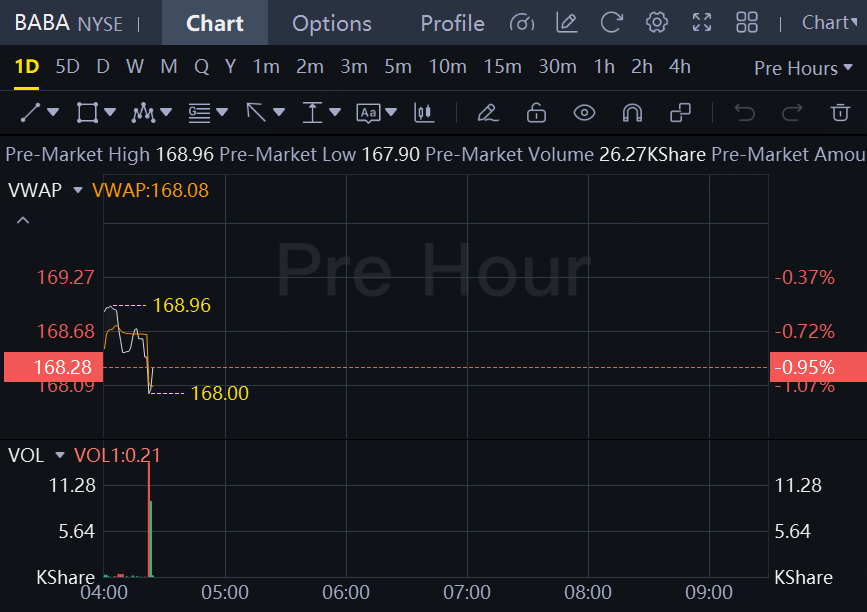Image resolution: width=867 pixels, height=612 pixels.
Task: Enter fullscreen chart mode
Action: (702, 22)
